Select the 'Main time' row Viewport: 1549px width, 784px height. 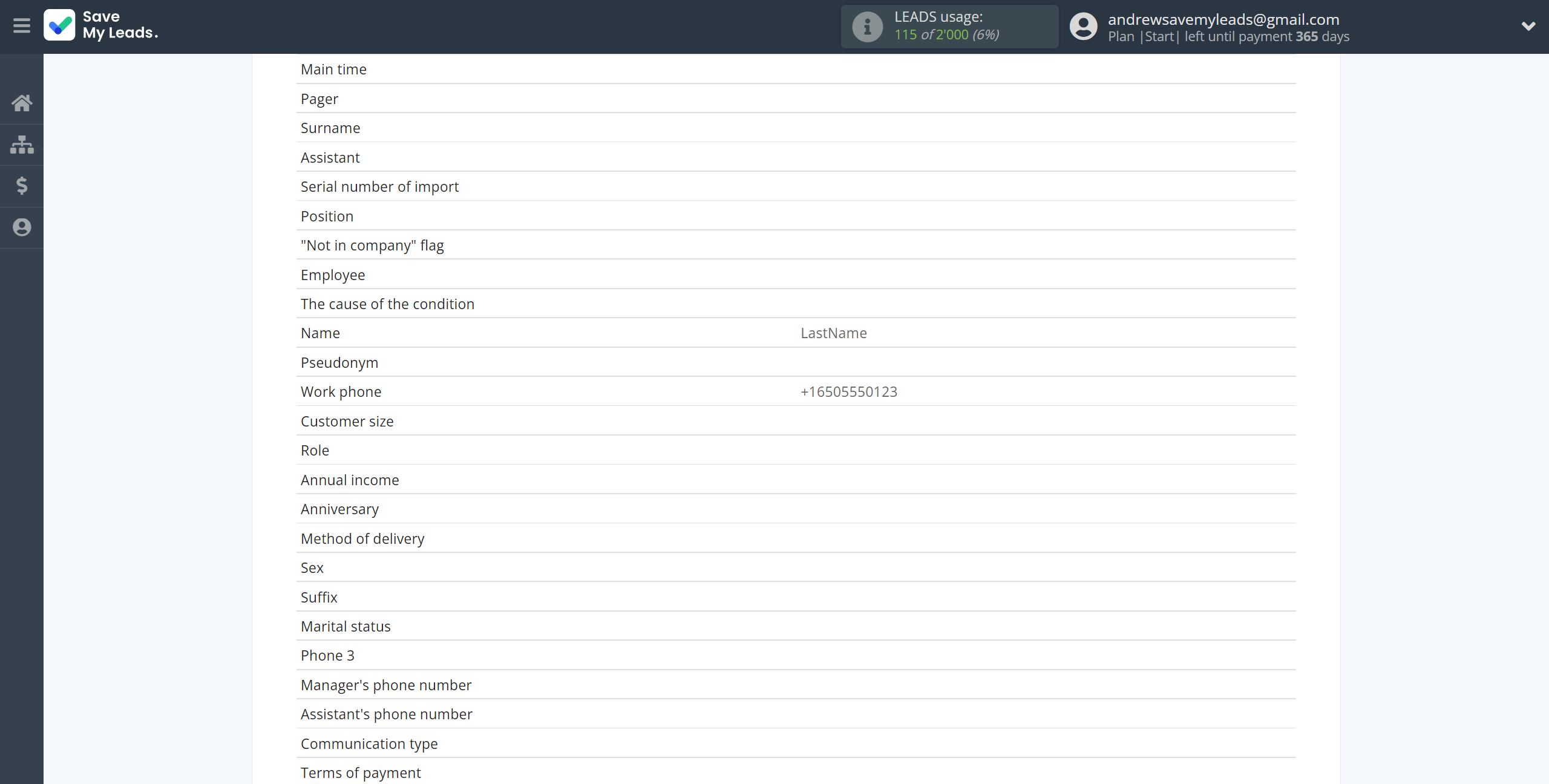pos(796,70)
